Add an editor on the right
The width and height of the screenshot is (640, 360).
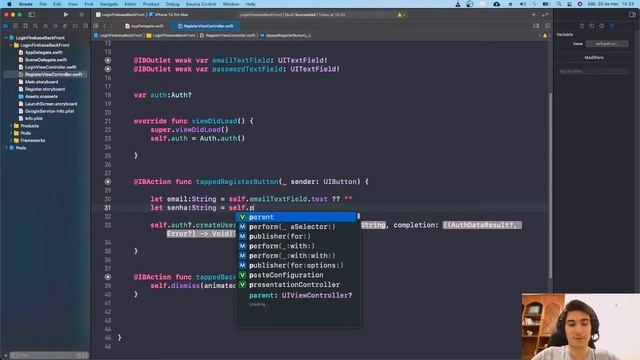click(547, 26)
